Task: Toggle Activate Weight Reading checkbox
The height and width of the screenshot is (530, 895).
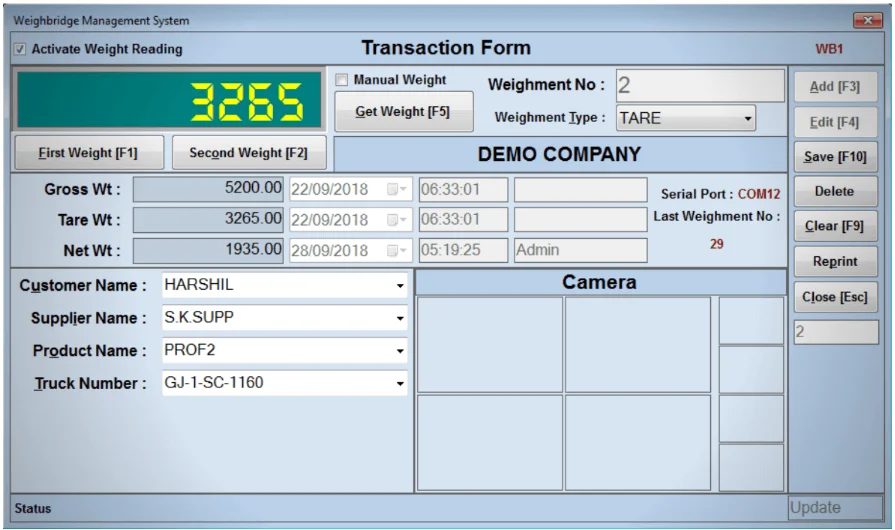Action: (x=20, y=49)
